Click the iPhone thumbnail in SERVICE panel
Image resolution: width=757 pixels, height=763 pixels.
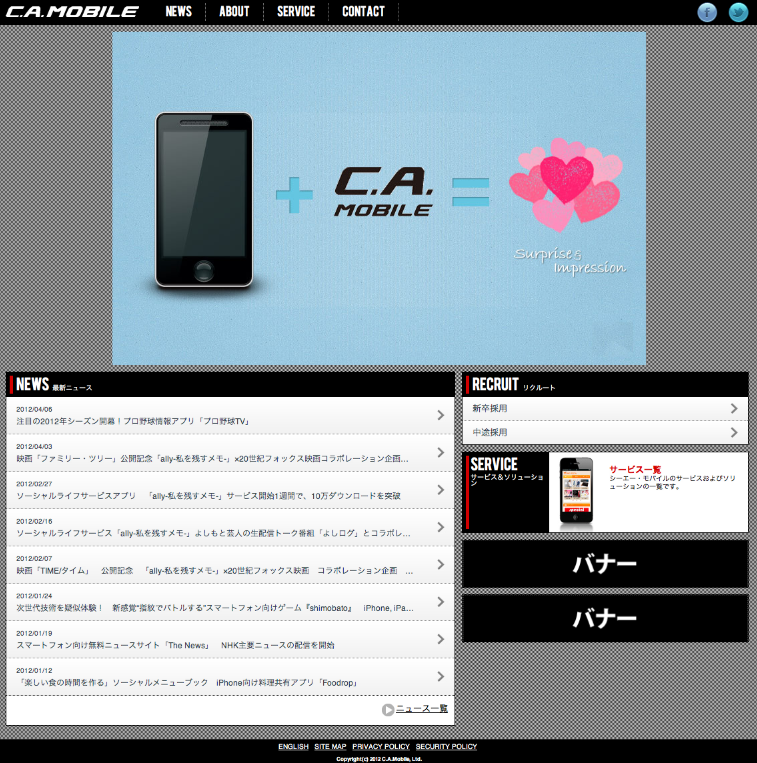tap(576, 492)
